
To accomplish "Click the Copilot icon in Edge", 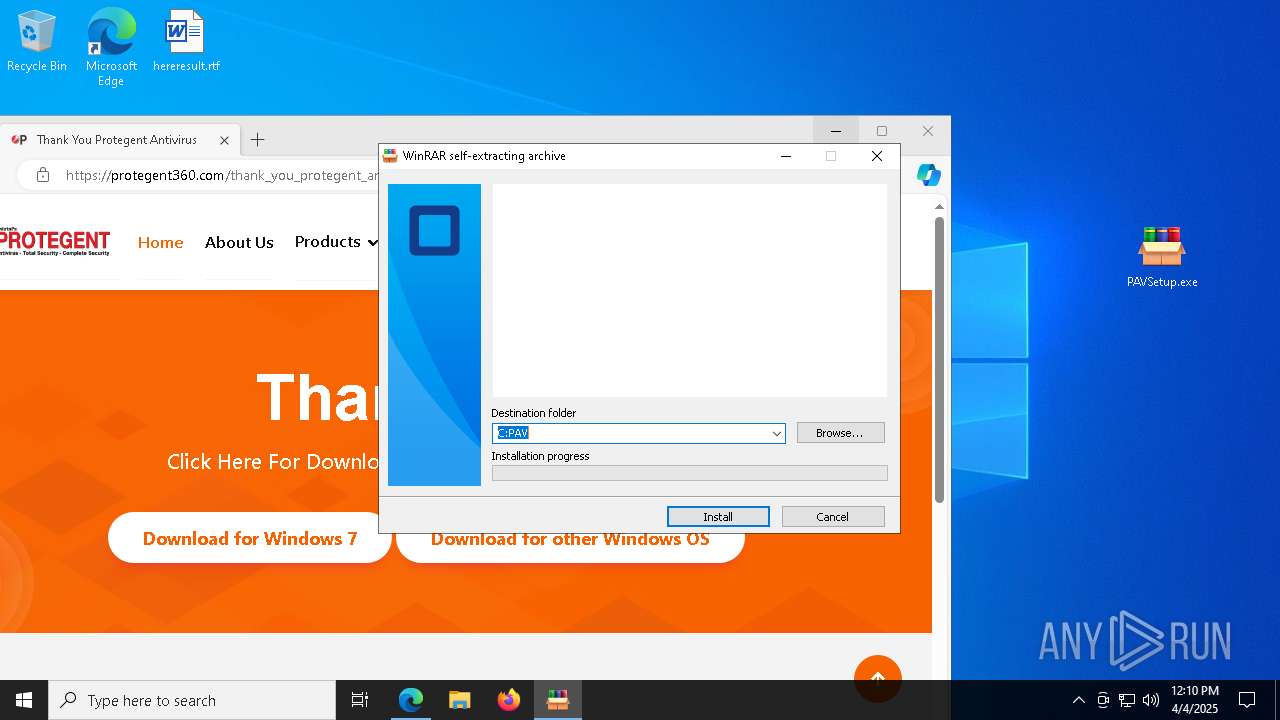I will 929,175.
